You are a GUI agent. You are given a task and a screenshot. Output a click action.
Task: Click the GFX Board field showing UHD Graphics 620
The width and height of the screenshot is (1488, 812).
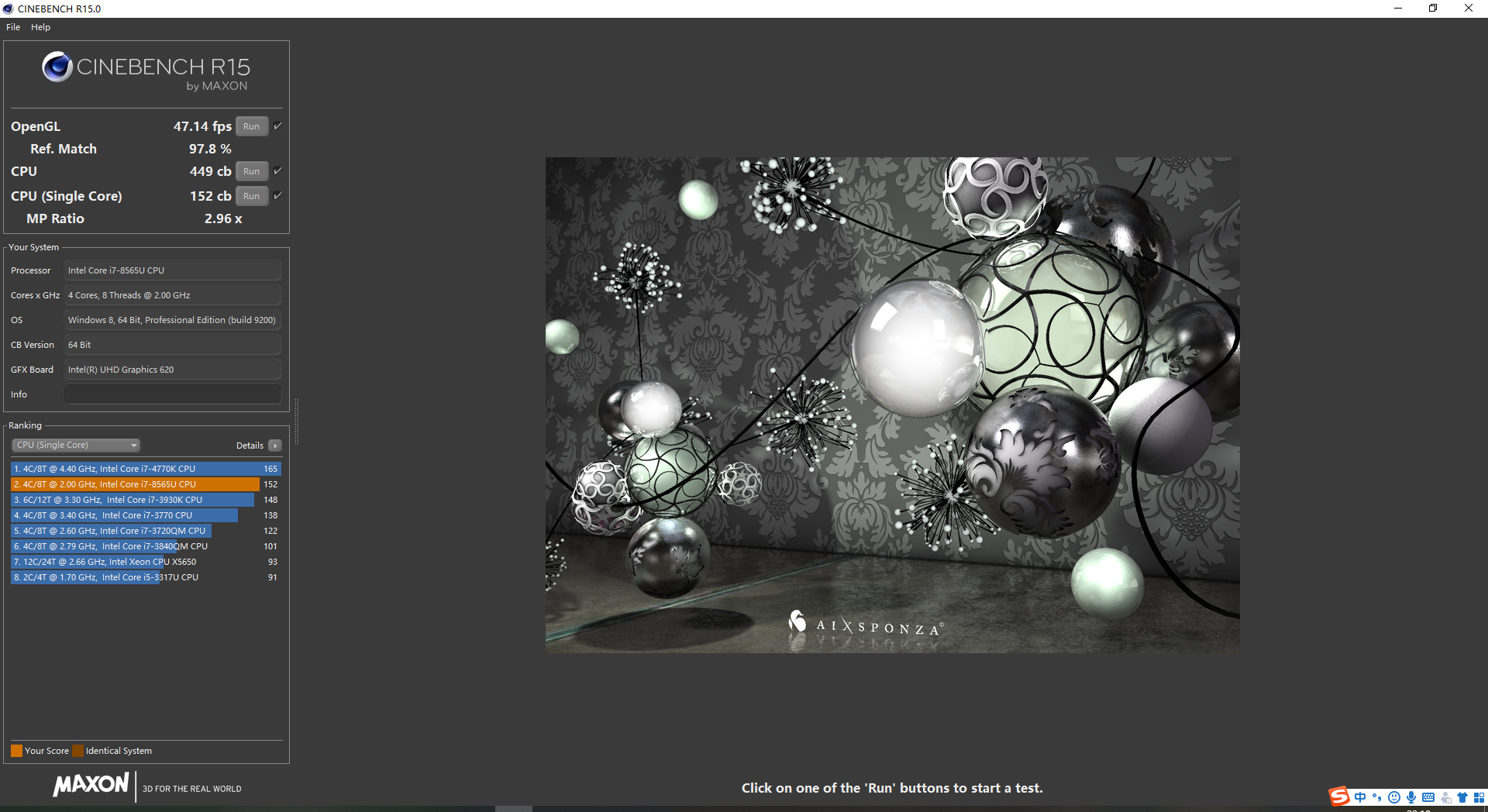172,370
